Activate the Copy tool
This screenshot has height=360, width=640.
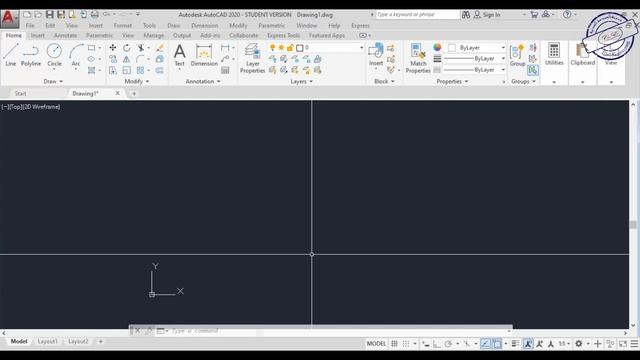[113, 59]
